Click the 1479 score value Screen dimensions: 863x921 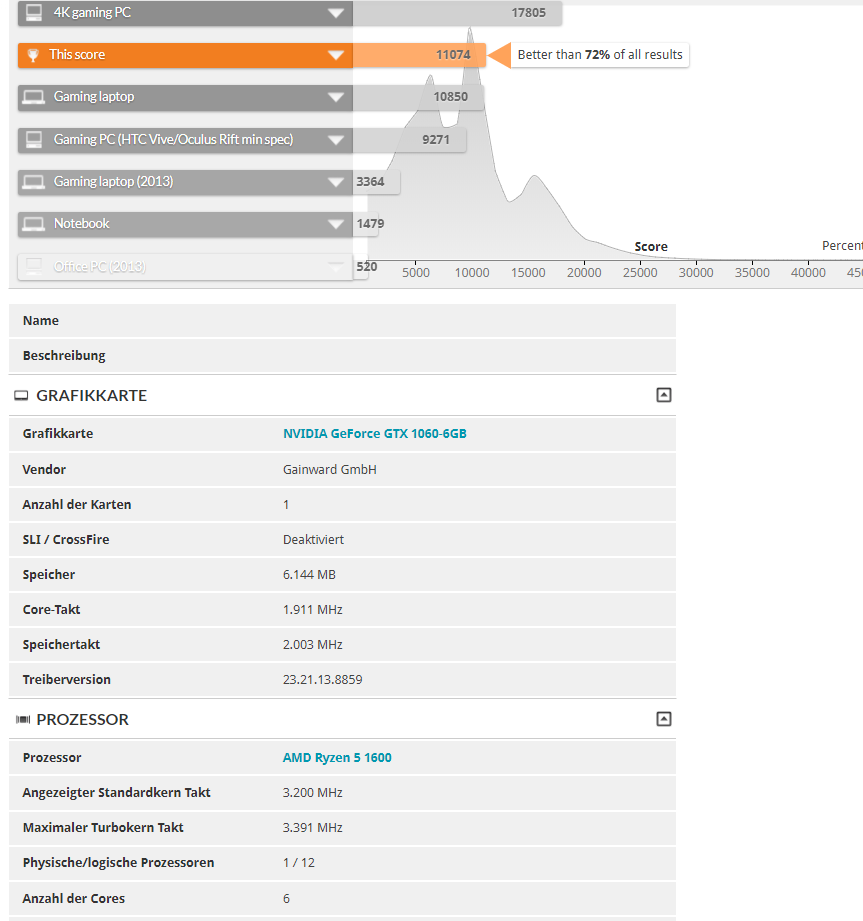click(370, 224)
